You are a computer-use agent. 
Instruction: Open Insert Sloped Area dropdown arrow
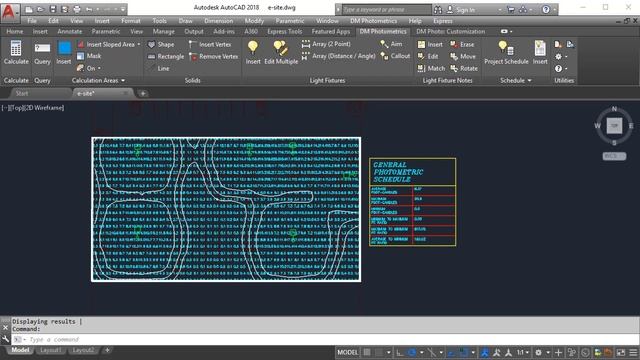click(x=139, y=44)
